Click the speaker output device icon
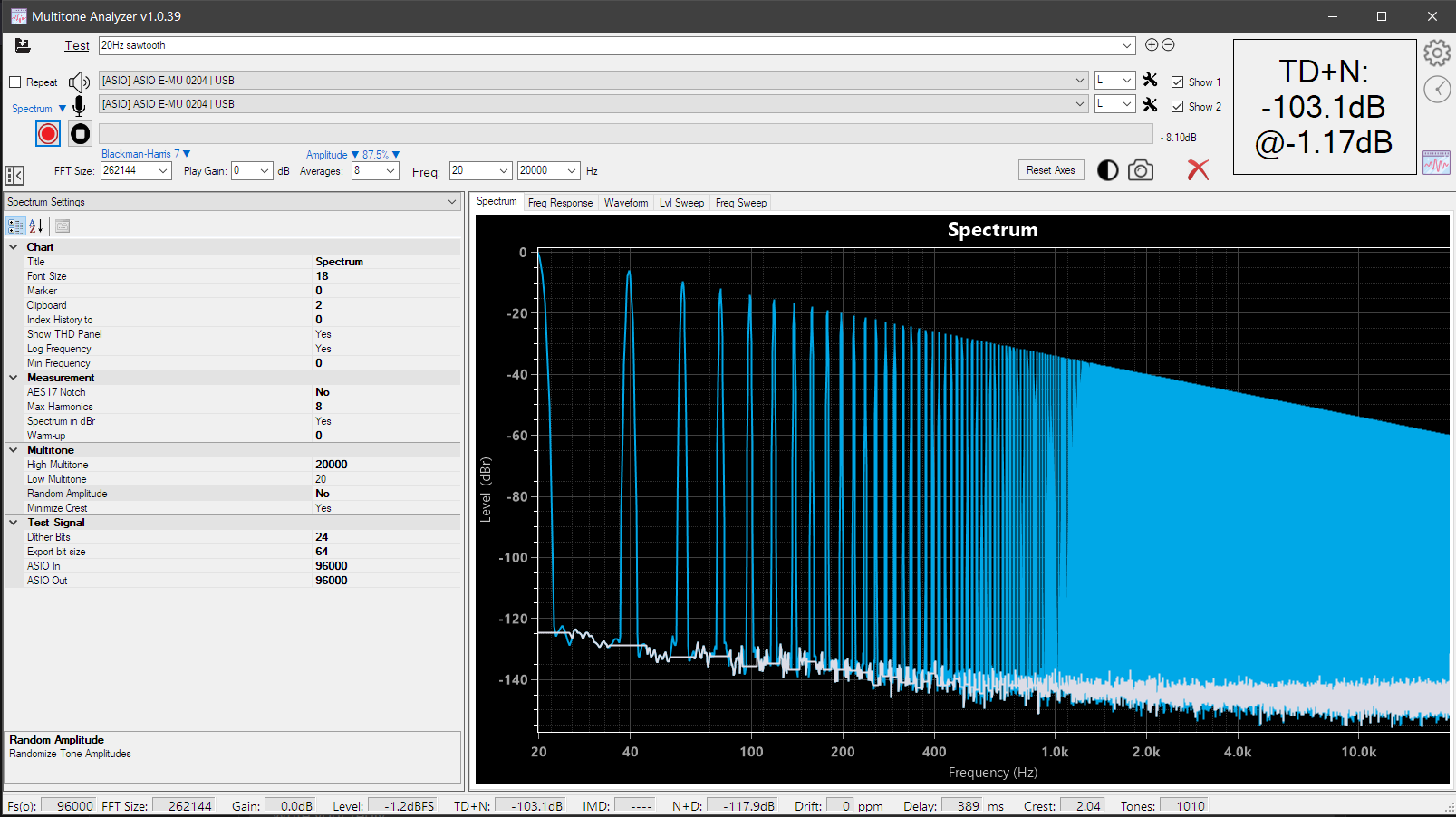 (x=80, y=82)
